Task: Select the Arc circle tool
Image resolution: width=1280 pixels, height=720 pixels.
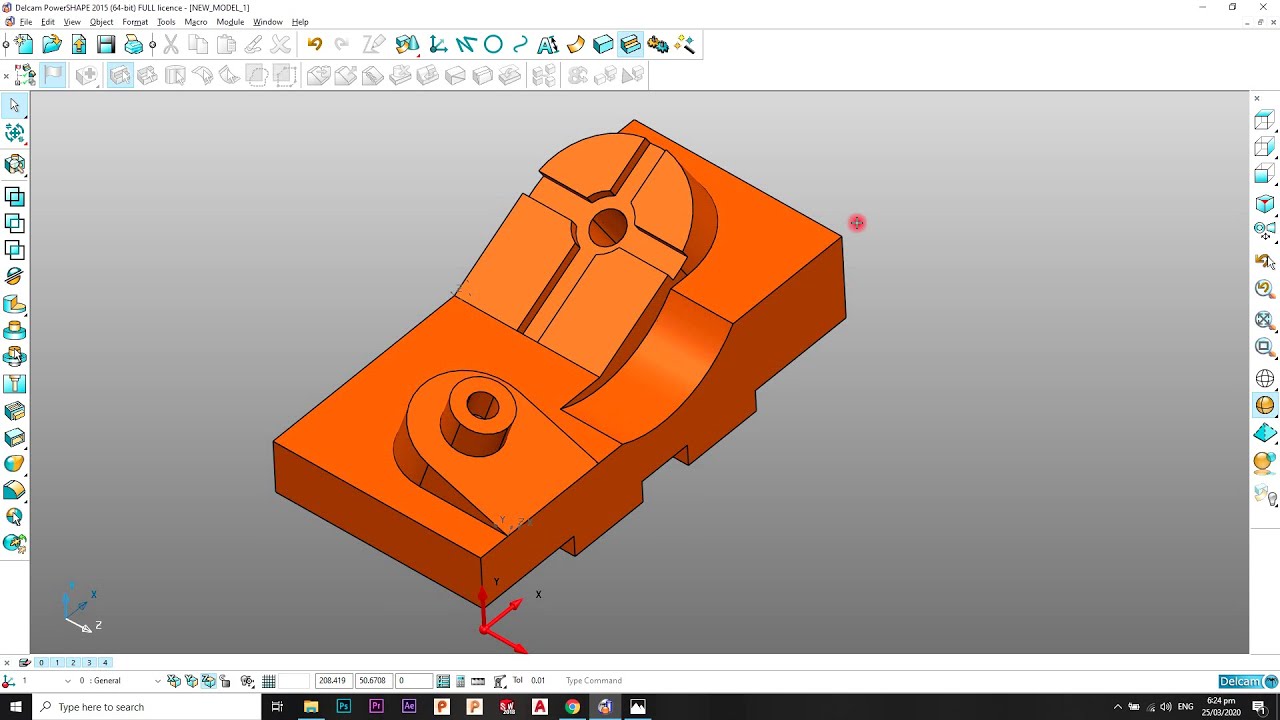Action: [493, 44]
